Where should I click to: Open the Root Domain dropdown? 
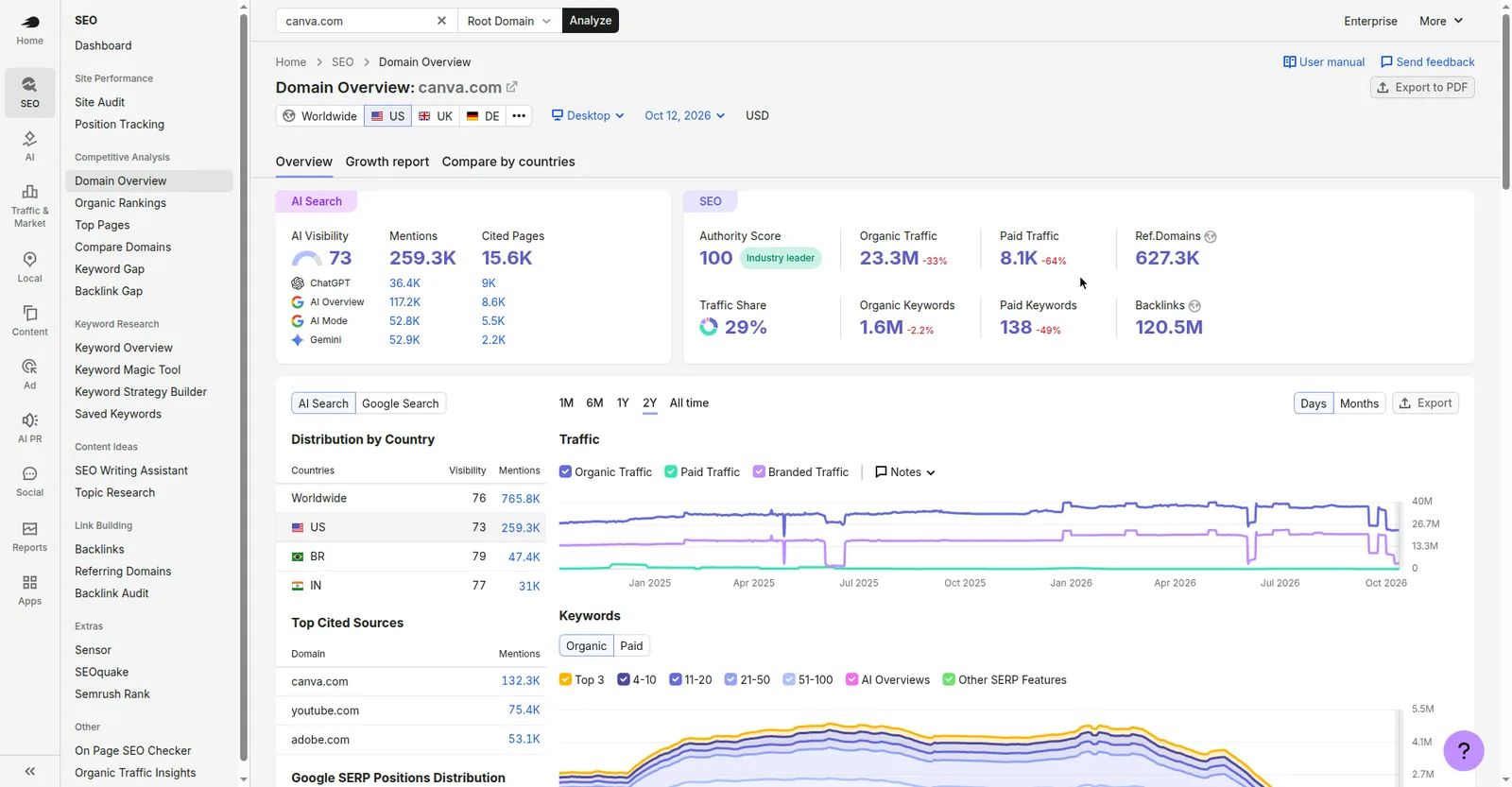click(508, 21)
